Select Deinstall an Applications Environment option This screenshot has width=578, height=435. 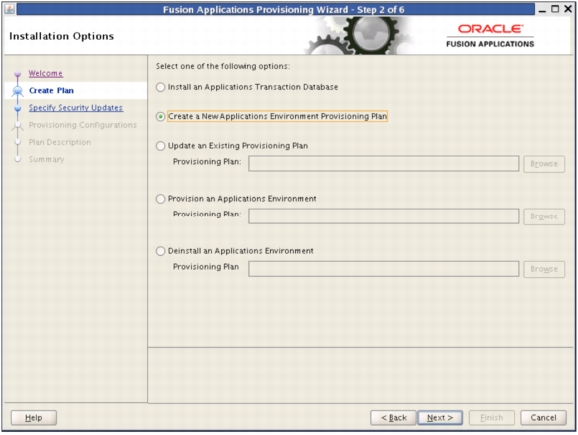point(160,251)
